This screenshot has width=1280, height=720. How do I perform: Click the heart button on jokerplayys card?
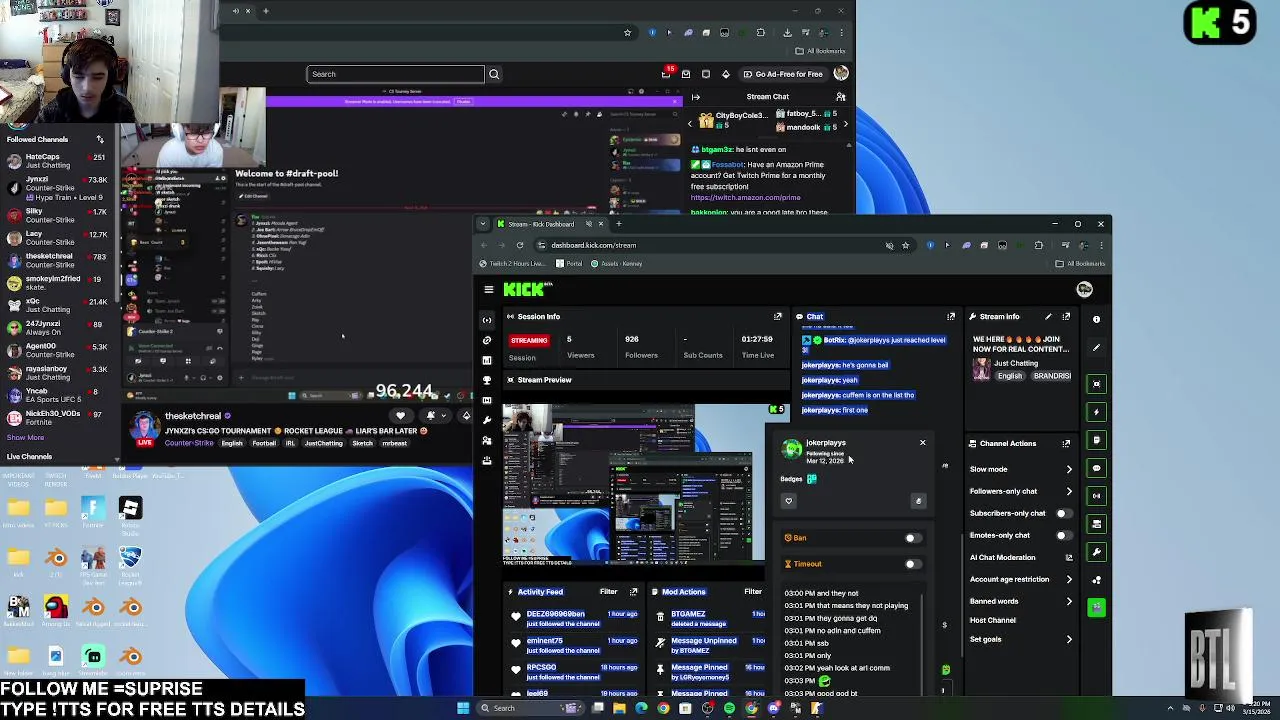pos(788,501)
